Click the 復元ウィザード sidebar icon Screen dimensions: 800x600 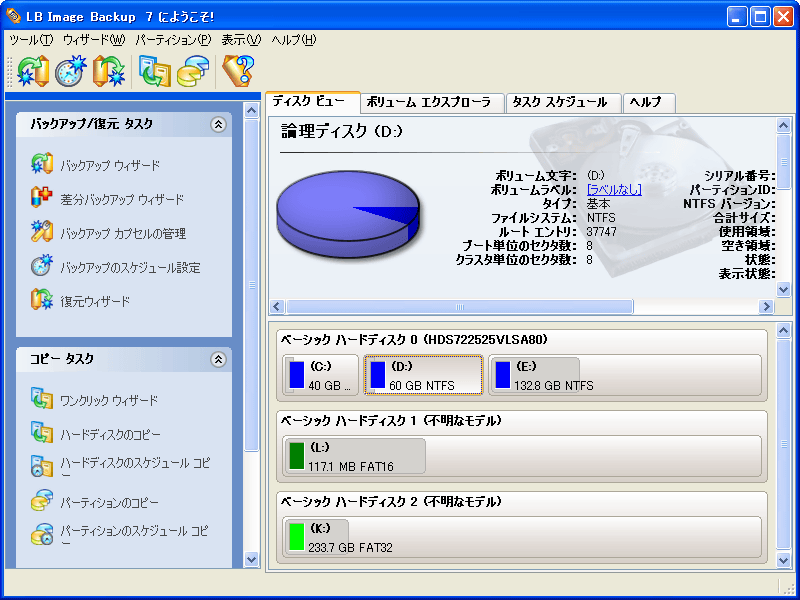coord(42,300)
